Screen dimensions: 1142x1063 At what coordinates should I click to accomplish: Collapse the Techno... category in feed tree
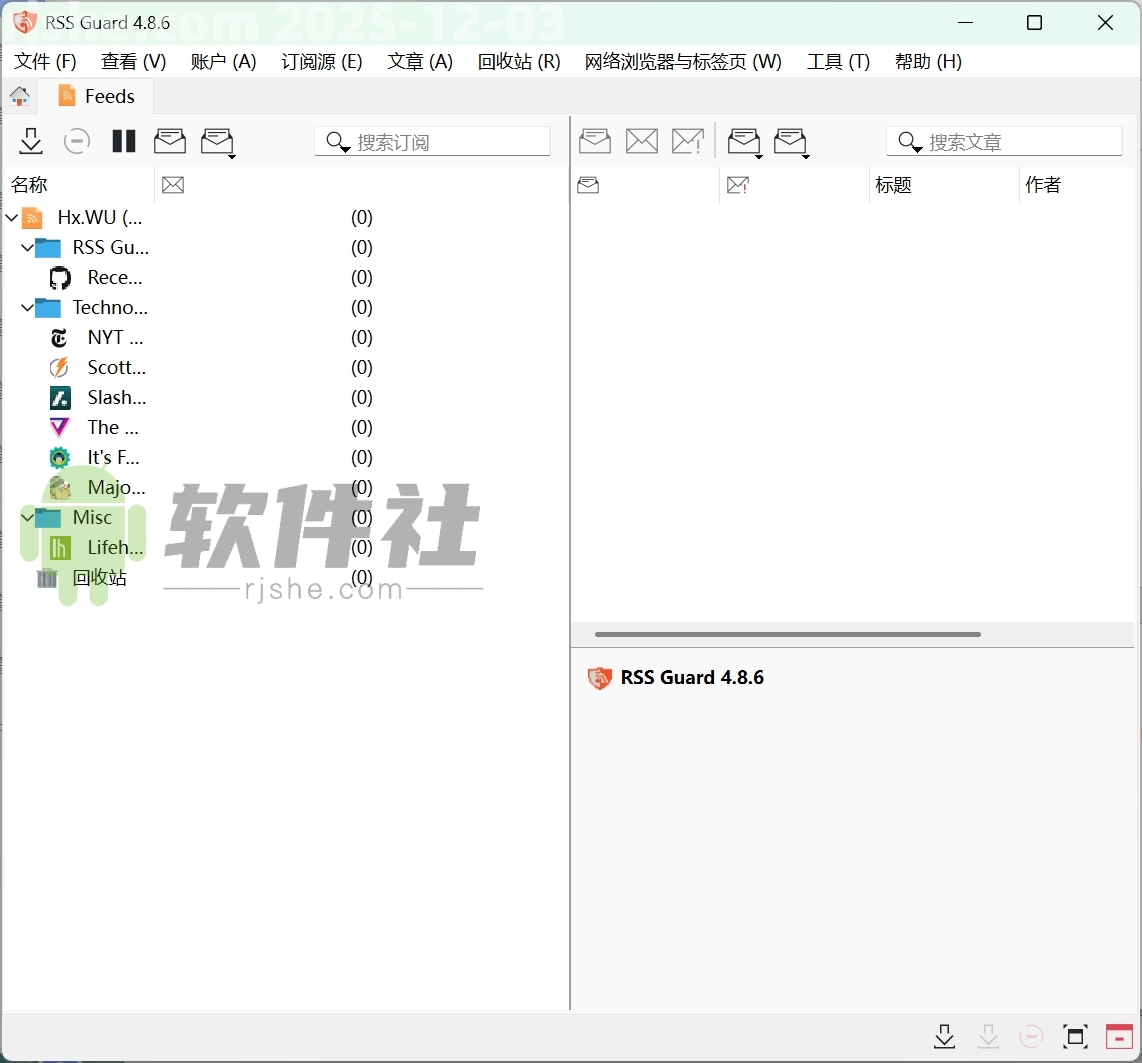coord(26,308)
